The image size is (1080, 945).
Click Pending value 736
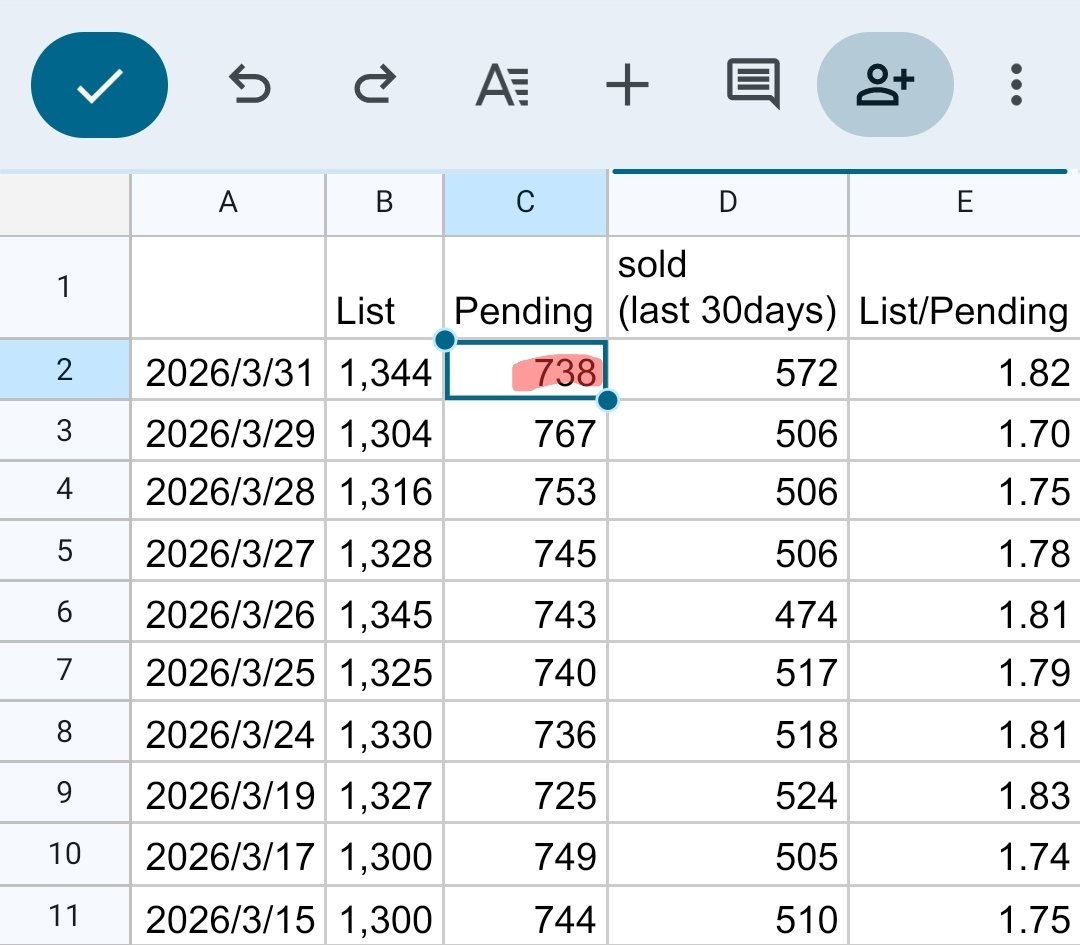click(526, 732)
